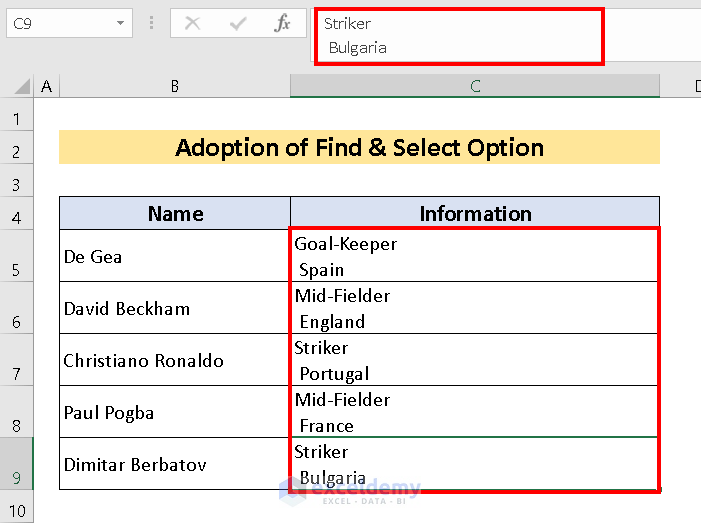Image resolution: width=701 pixels, height=523 pixels.
Task: Select column B header
Action: tap(174, 87)
